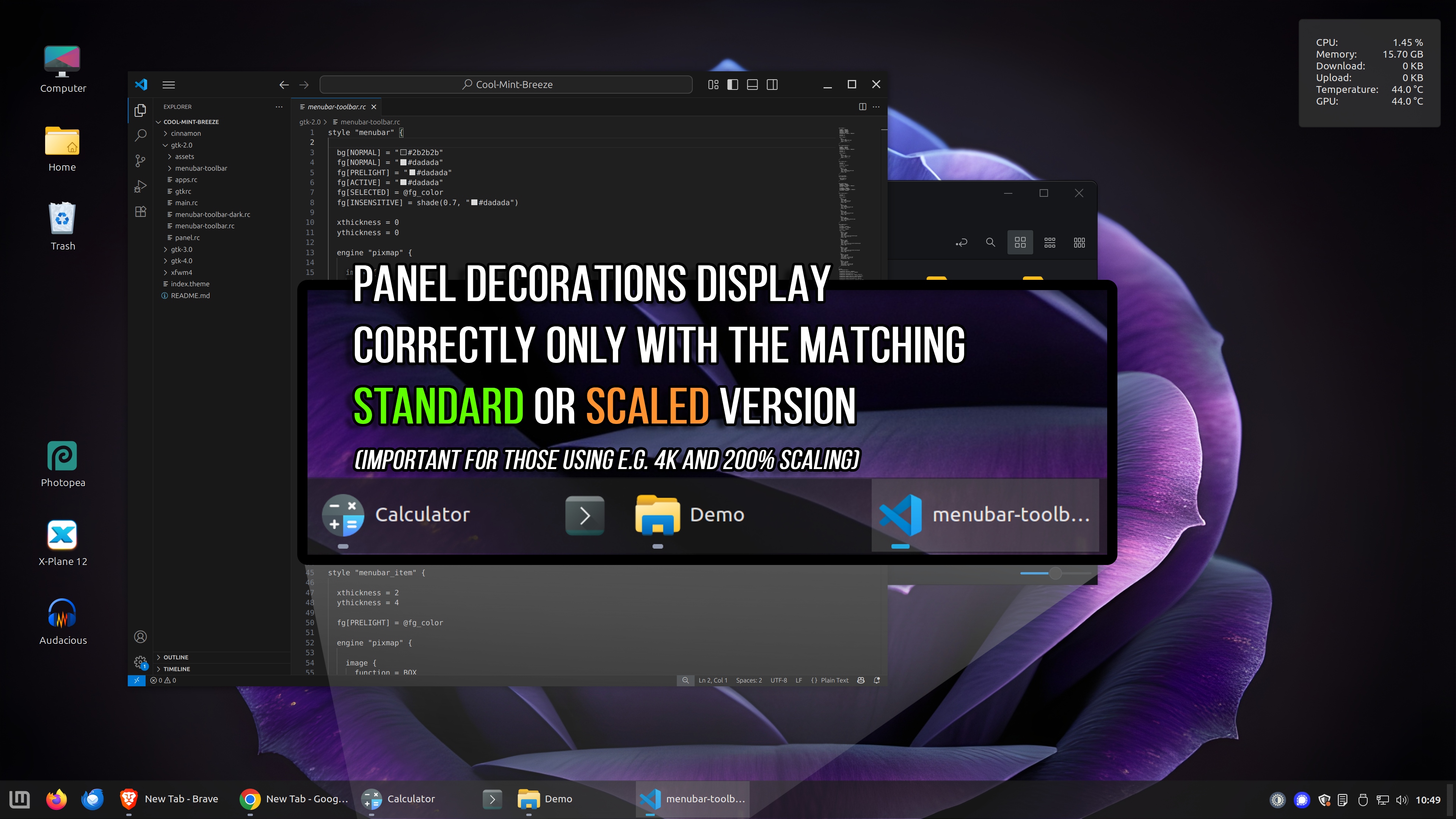Switch file manager to list view
The image size is (1456, 819).
tap(1050, 243)
